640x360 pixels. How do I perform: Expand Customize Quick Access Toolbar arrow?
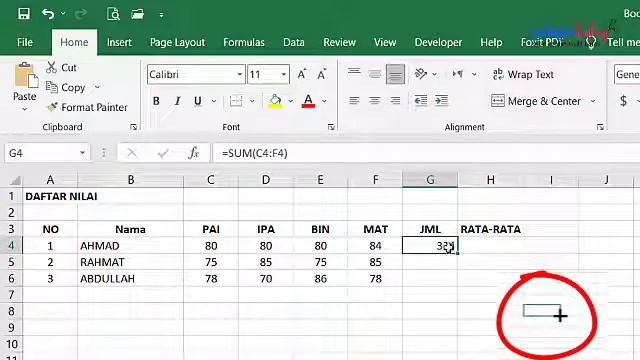(162, 15)
